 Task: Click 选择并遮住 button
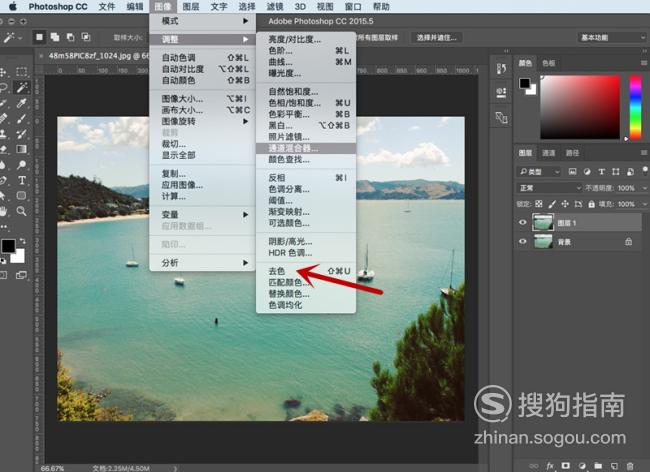click(x=437, y=37)
